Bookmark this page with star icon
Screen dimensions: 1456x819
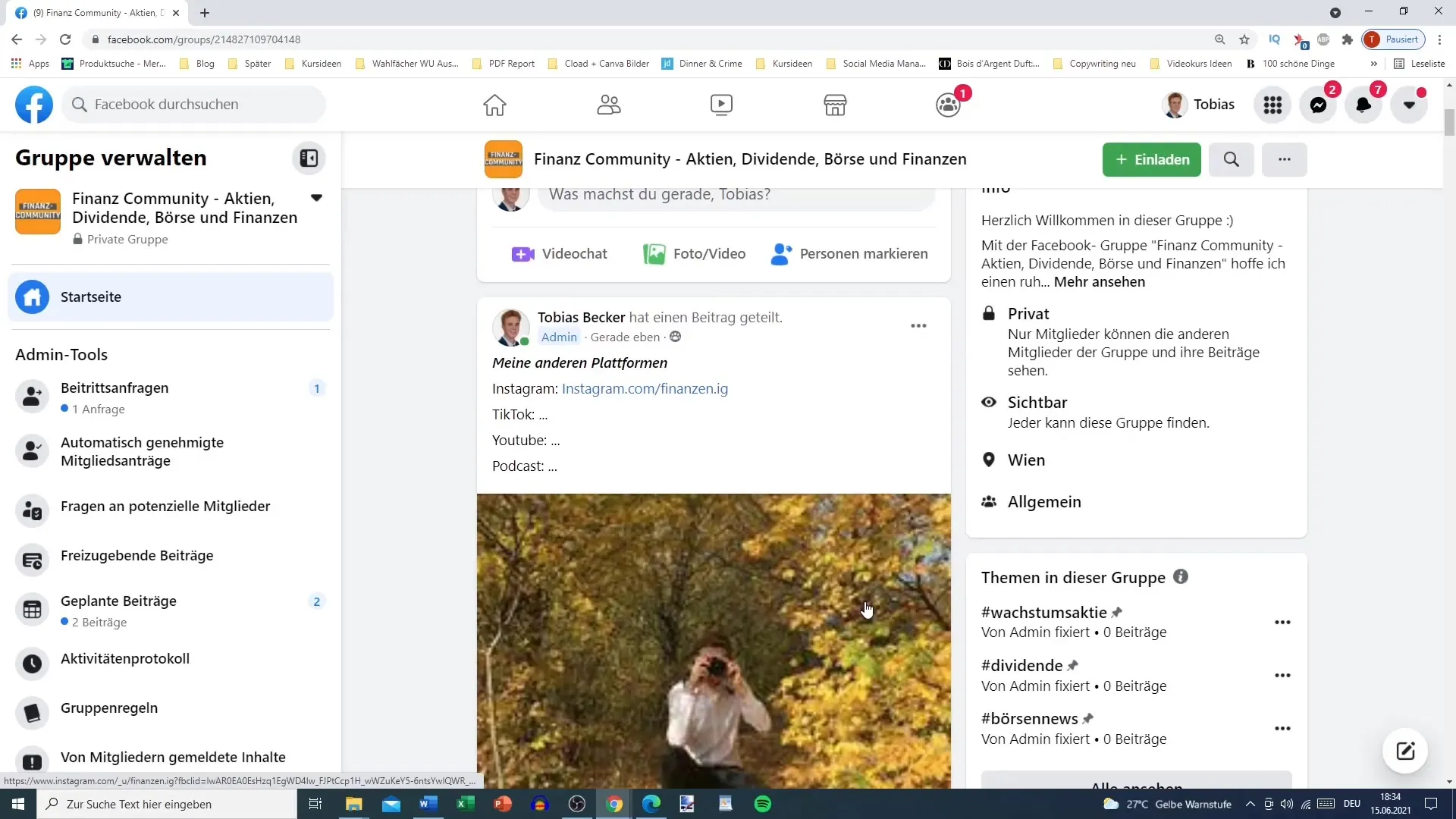coord(1244,39)
